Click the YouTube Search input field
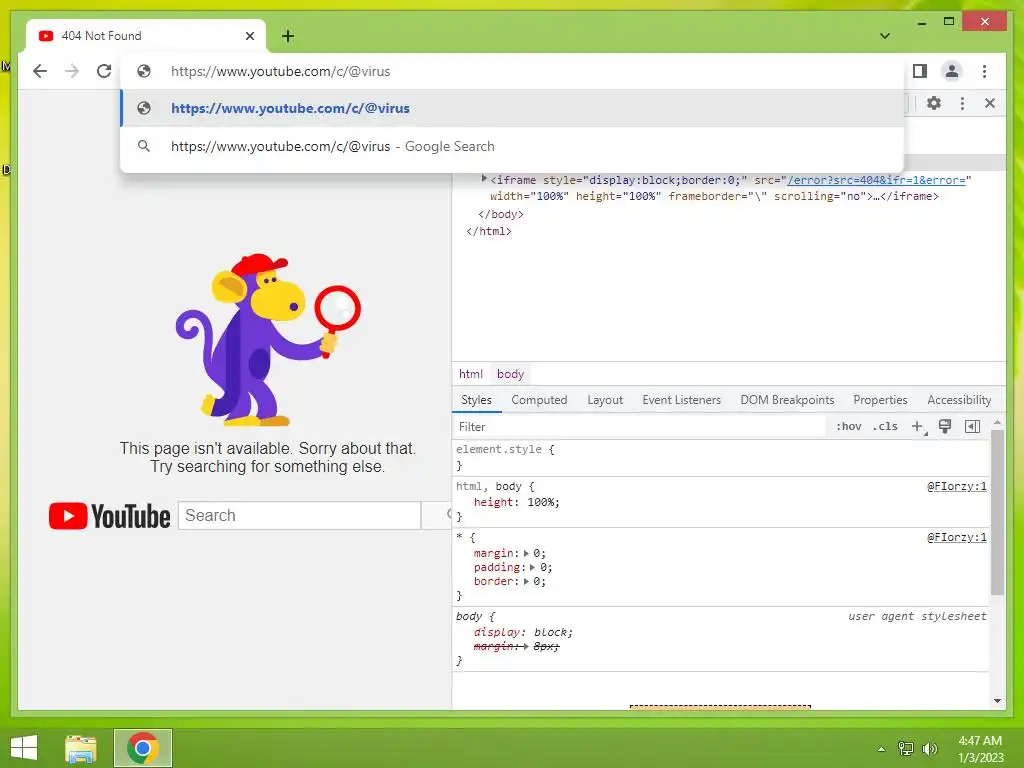This screenshot has height=768, width=1024. (x=300, y=515)
